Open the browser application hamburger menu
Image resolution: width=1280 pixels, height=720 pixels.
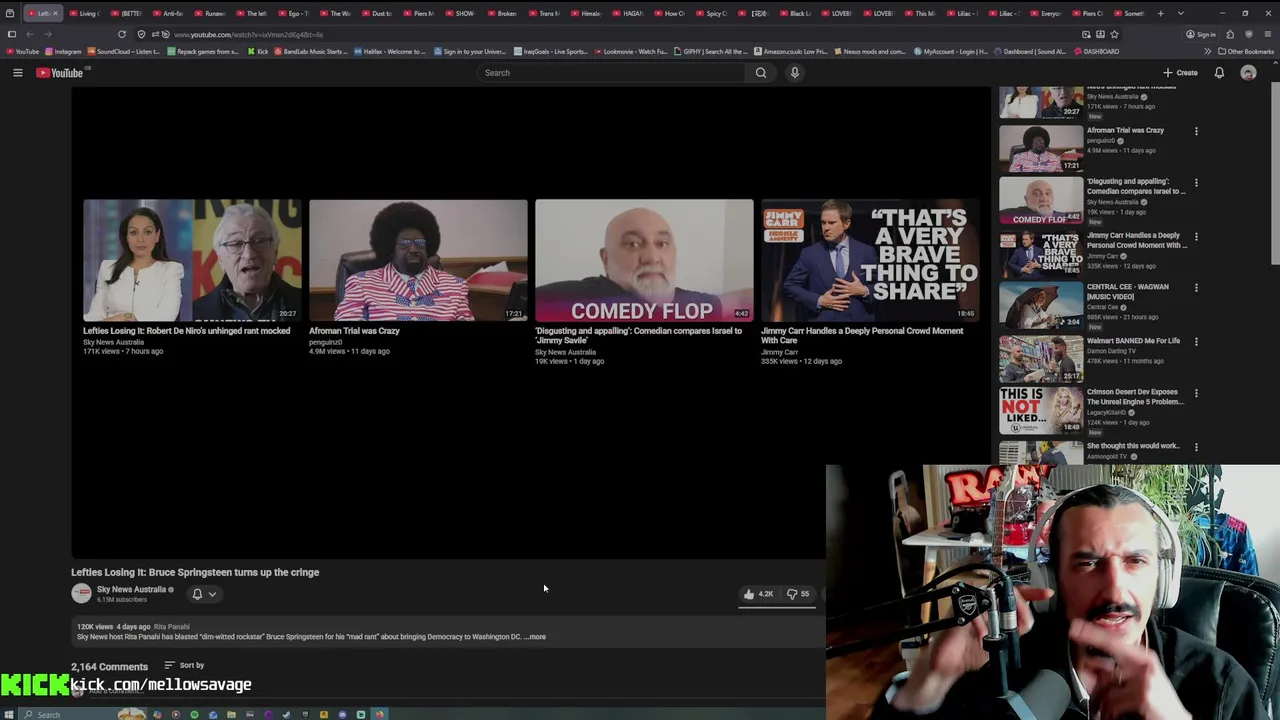pos(1267,34)
